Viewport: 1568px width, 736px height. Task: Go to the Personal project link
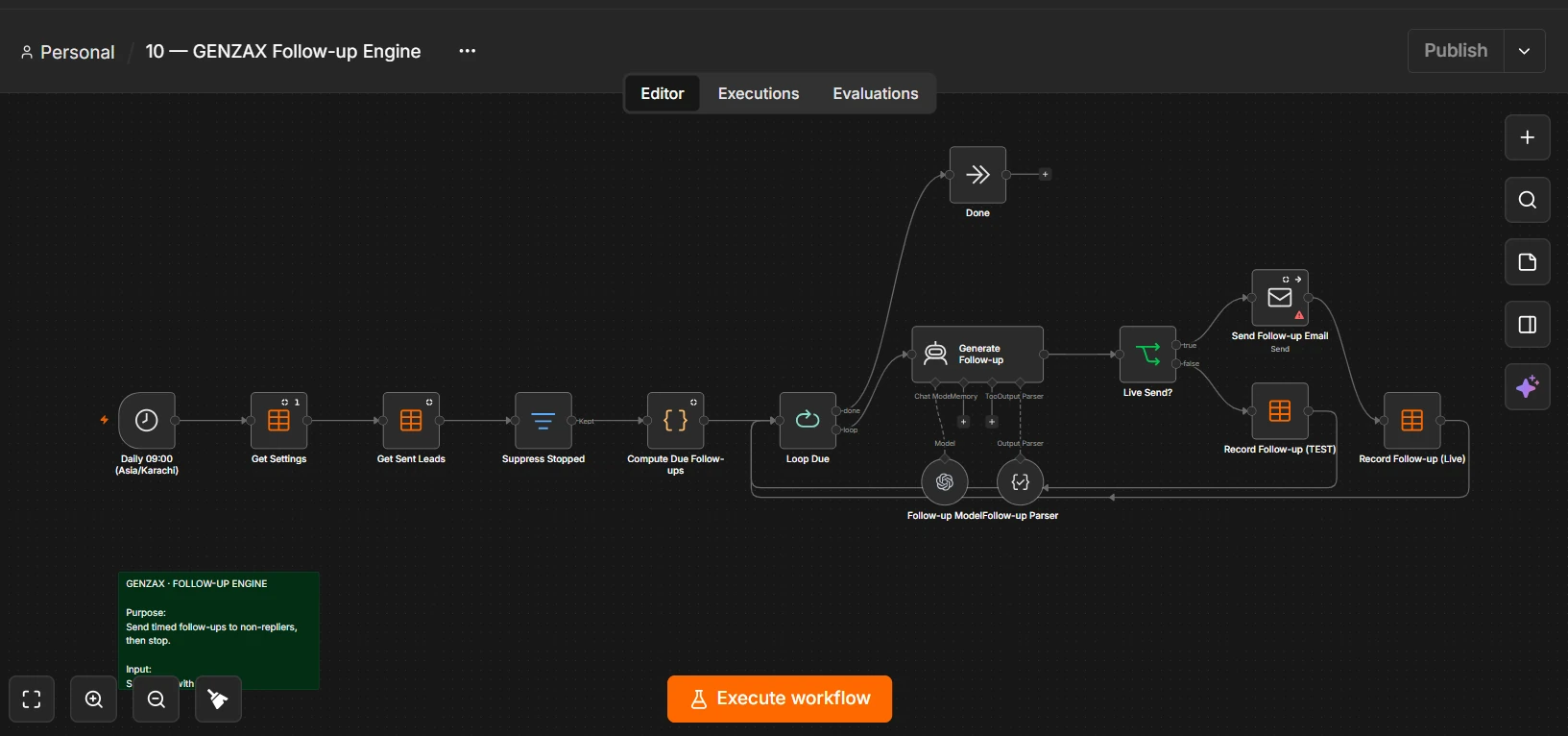click(x=68, y=52)
